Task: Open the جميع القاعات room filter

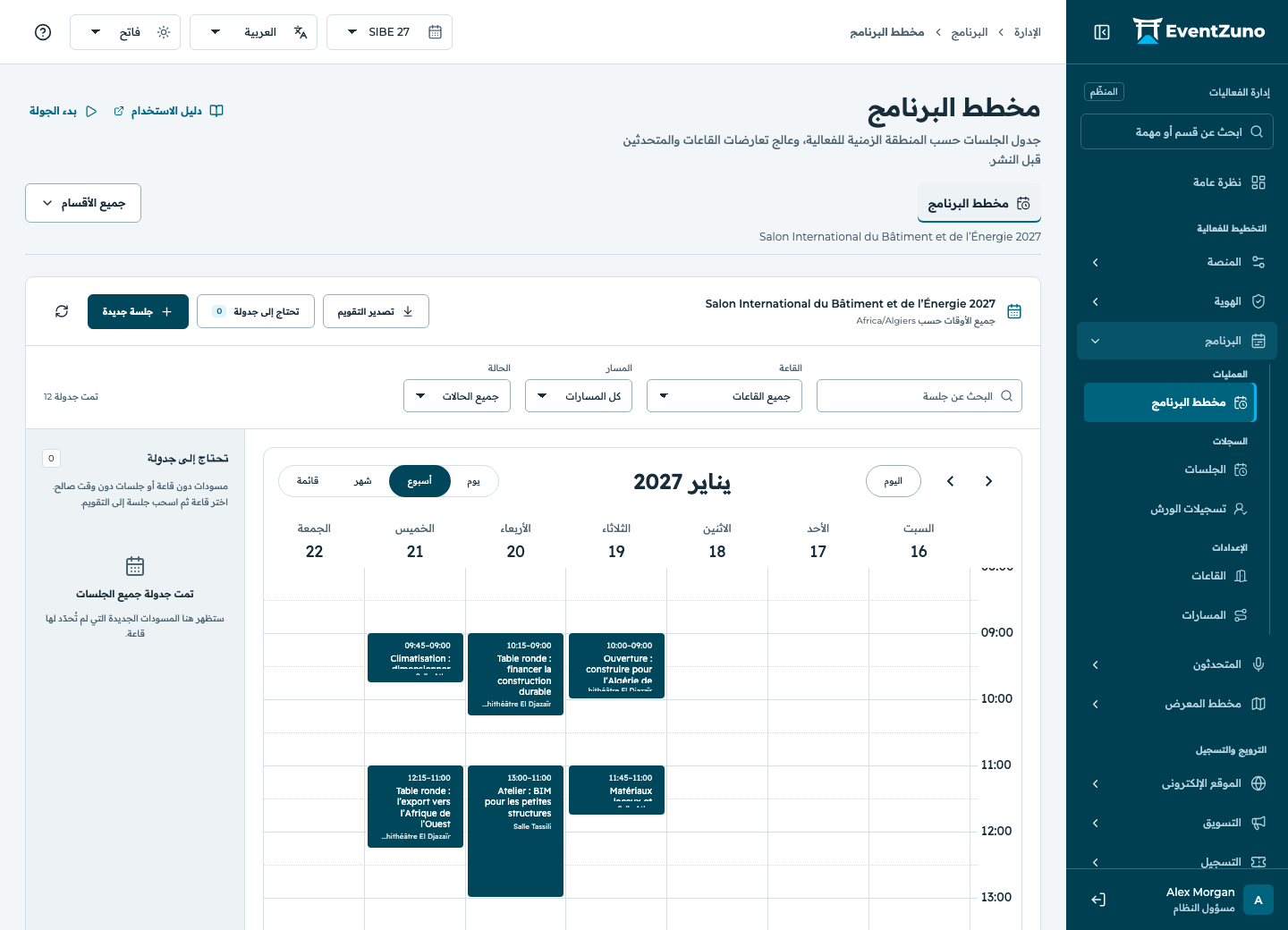Action: coord(724,396)
